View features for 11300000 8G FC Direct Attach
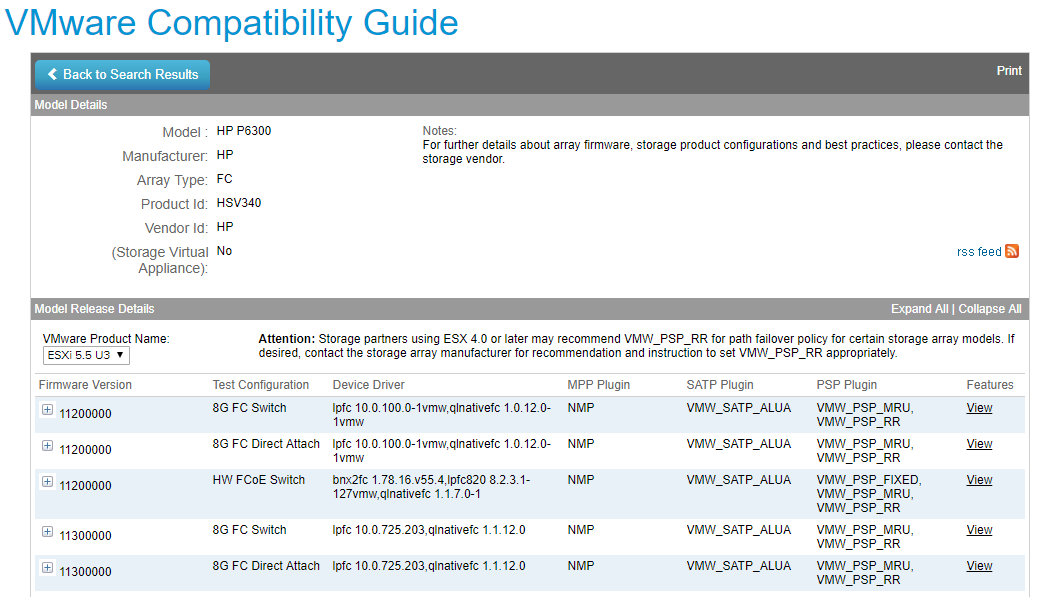The width and height of the screenshot is (1037, 597). pos(979,566)
